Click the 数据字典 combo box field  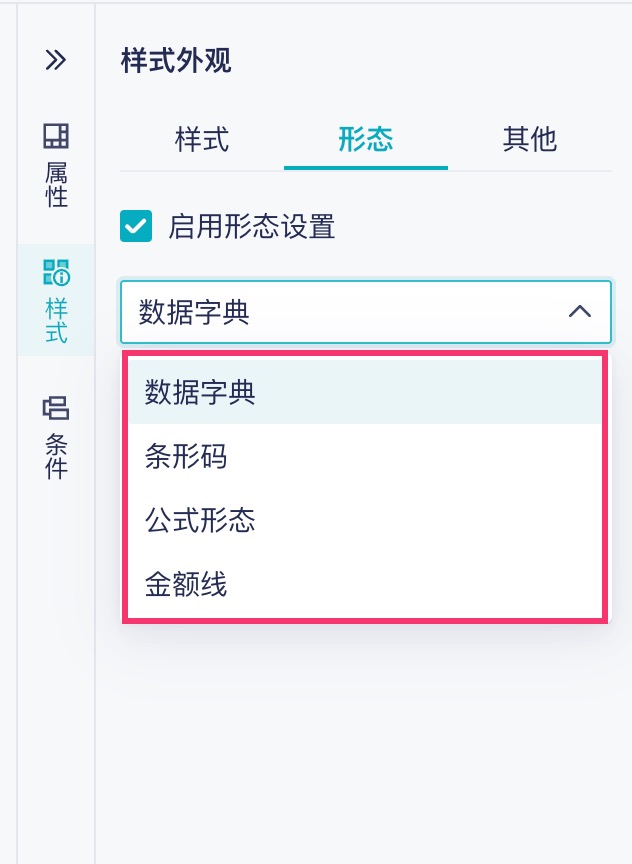pos(340,312)
